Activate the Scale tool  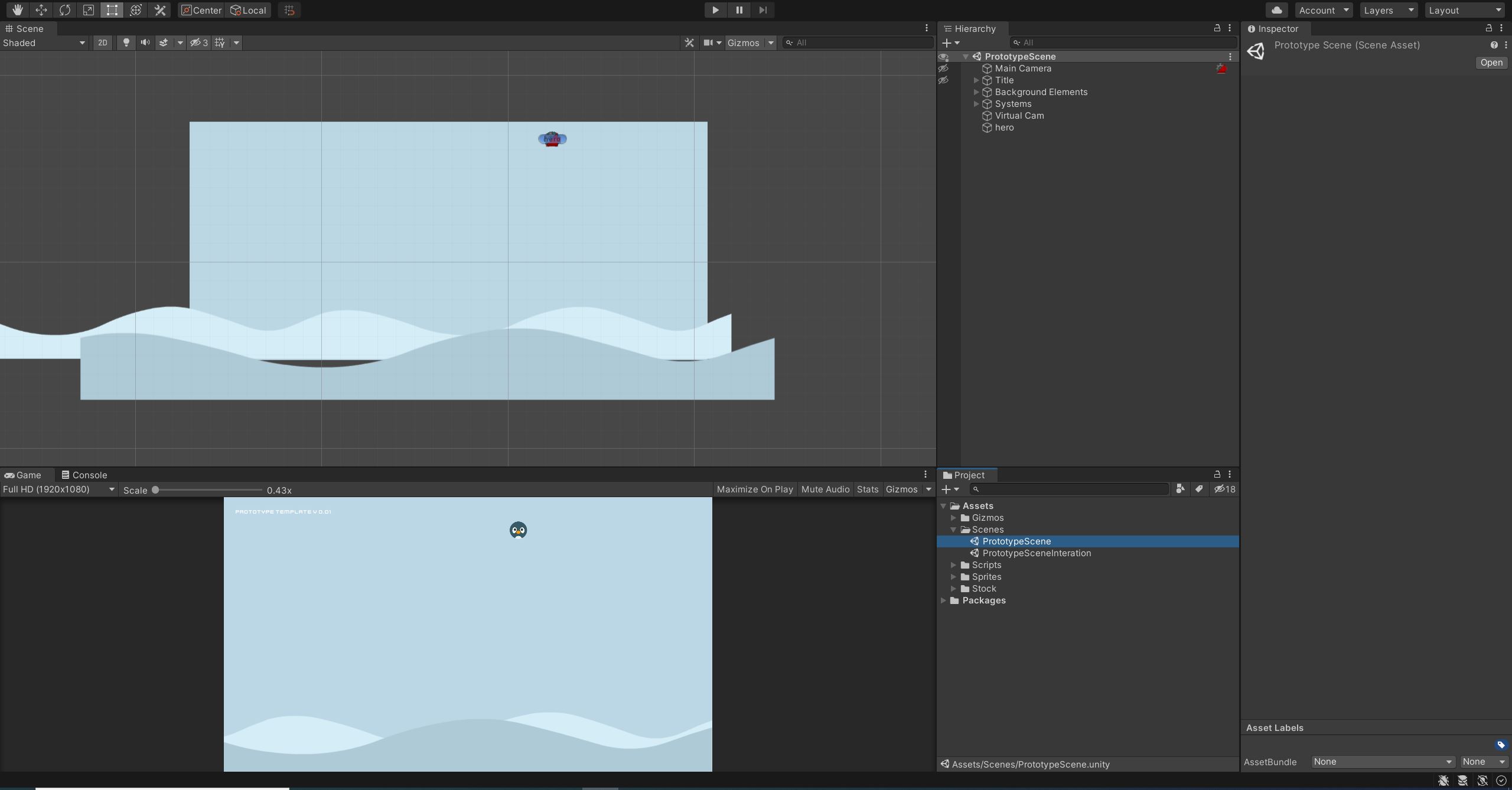89,10
